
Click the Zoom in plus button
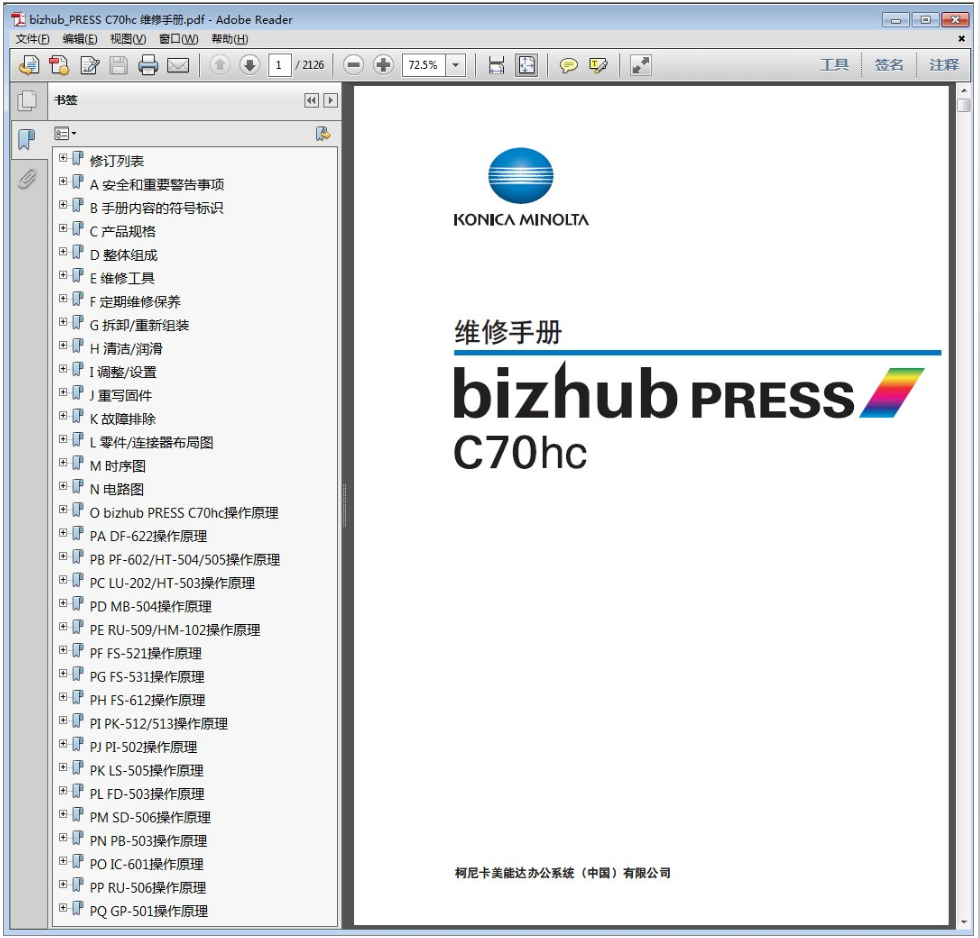click(x=383, y=64)
